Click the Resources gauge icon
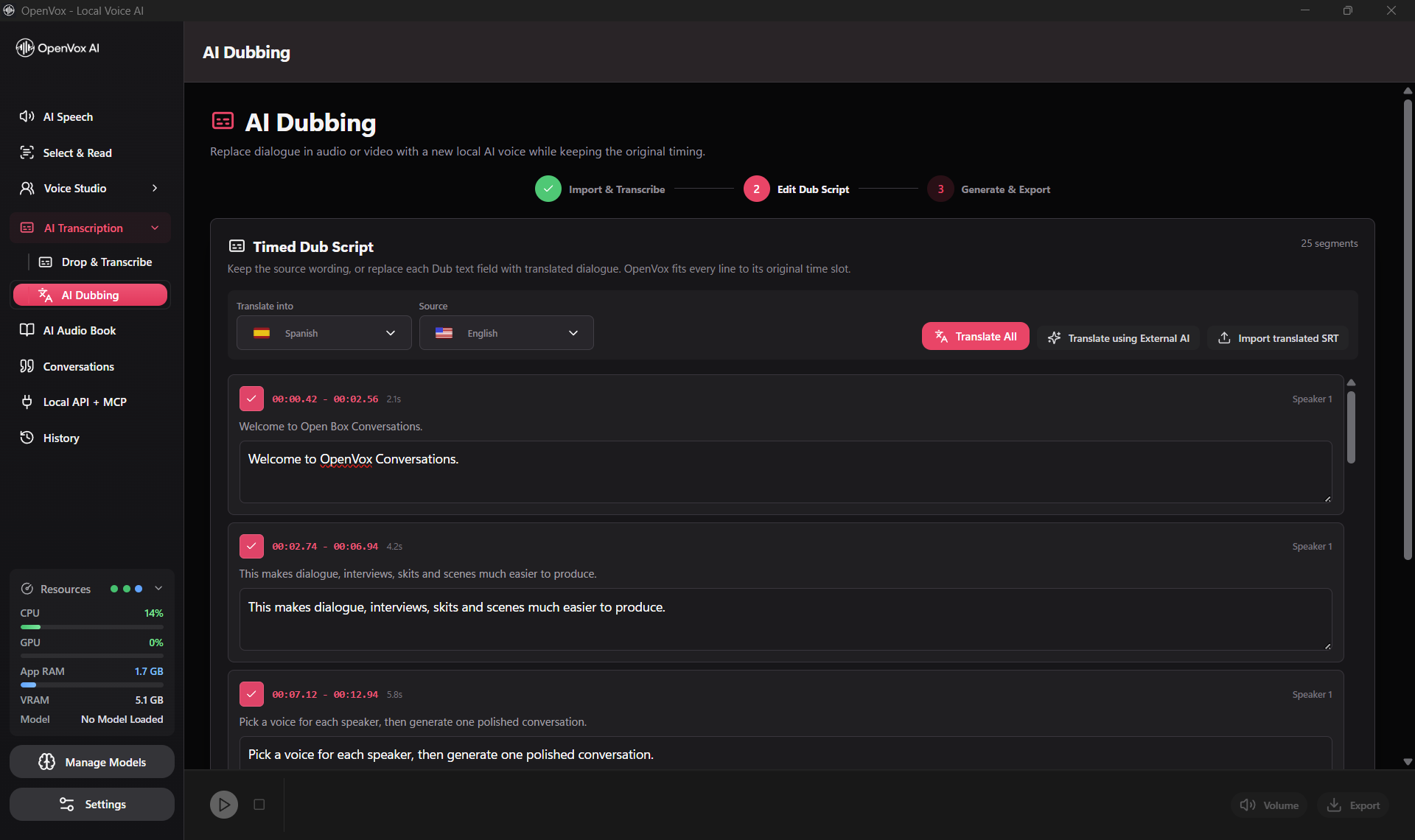 click(27, 589)
